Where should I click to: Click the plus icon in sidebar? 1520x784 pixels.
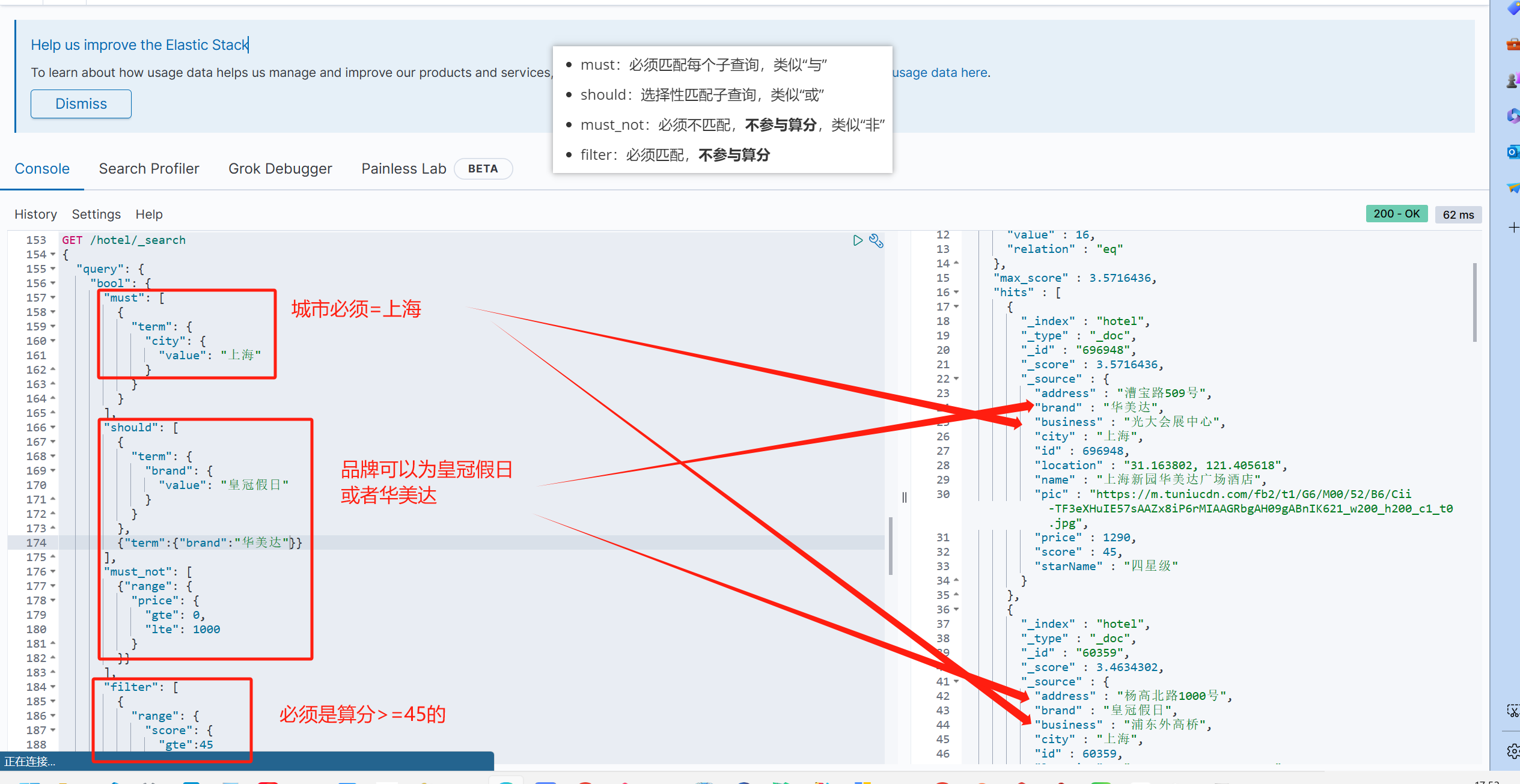1513,228
